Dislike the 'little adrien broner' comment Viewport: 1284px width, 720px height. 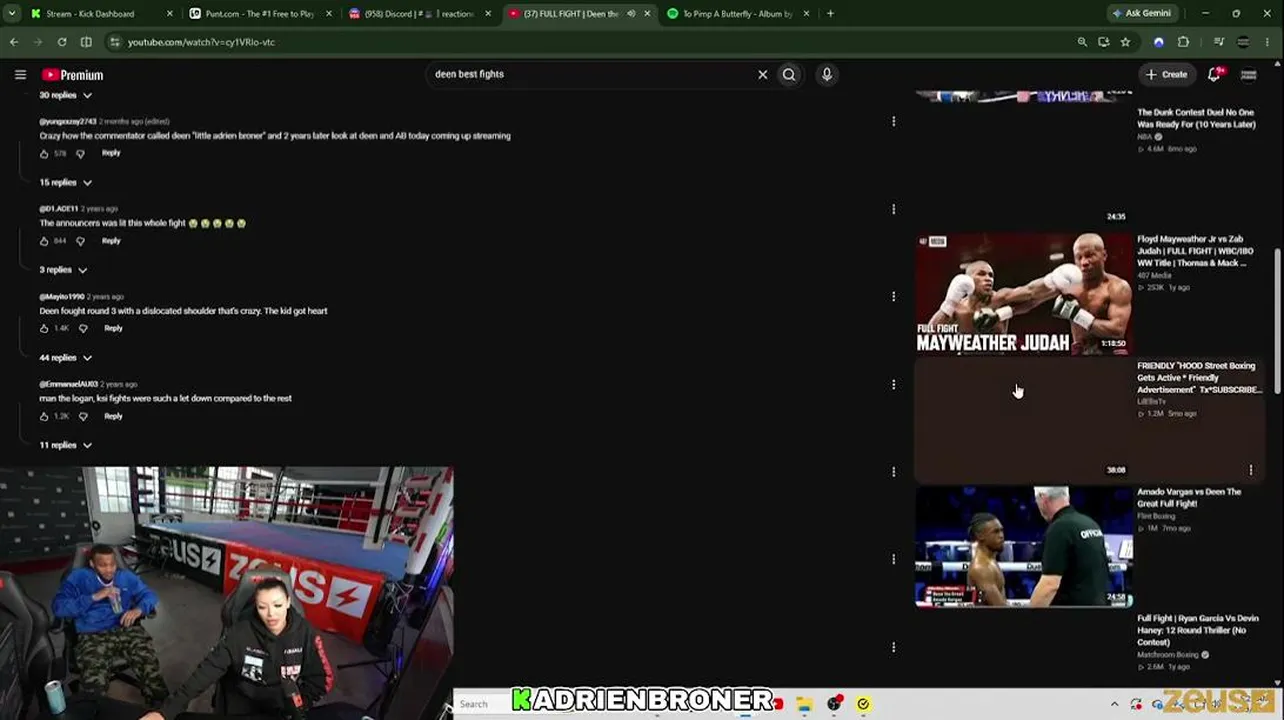80,154
